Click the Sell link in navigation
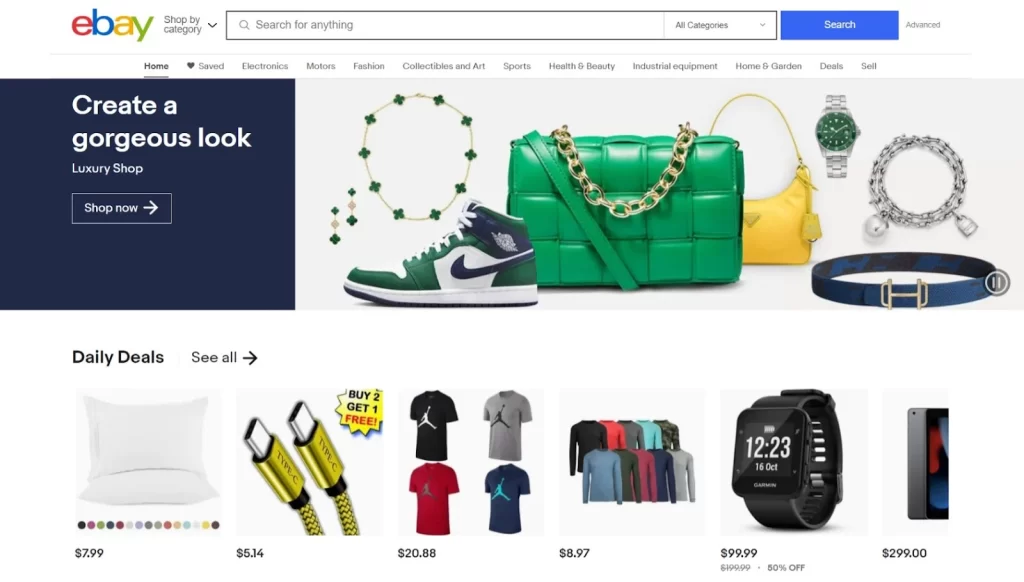 coord(868,66)
